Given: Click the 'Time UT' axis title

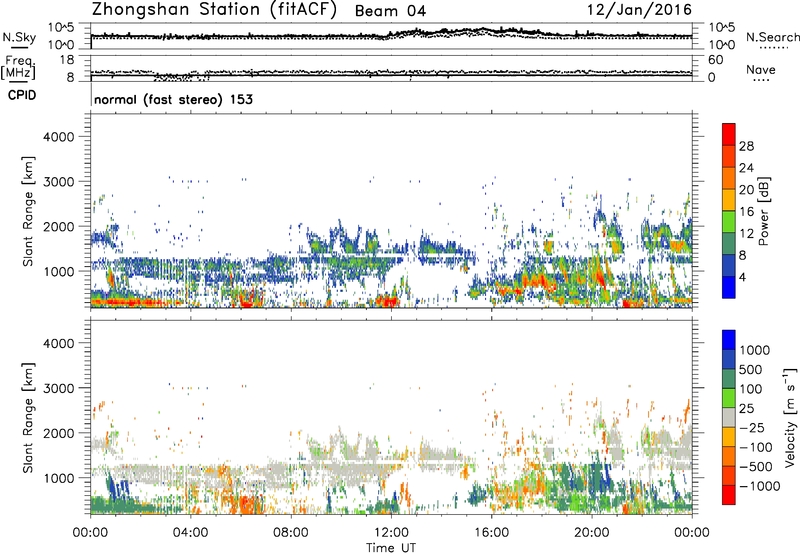Looking at the screenshot, I should (x=391, y=548).
